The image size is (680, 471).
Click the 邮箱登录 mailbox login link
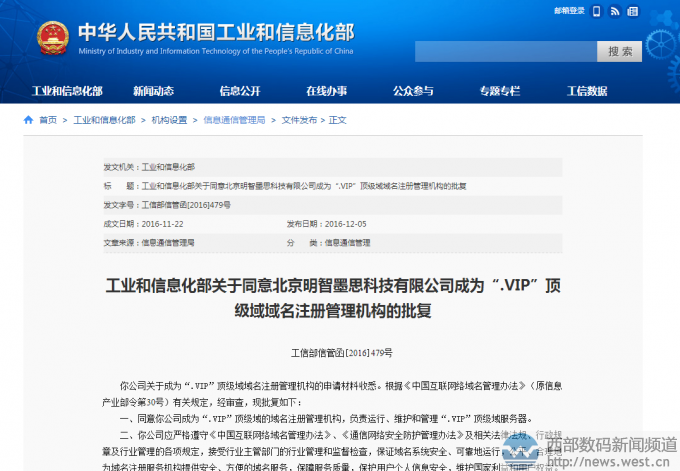point(567,12)
